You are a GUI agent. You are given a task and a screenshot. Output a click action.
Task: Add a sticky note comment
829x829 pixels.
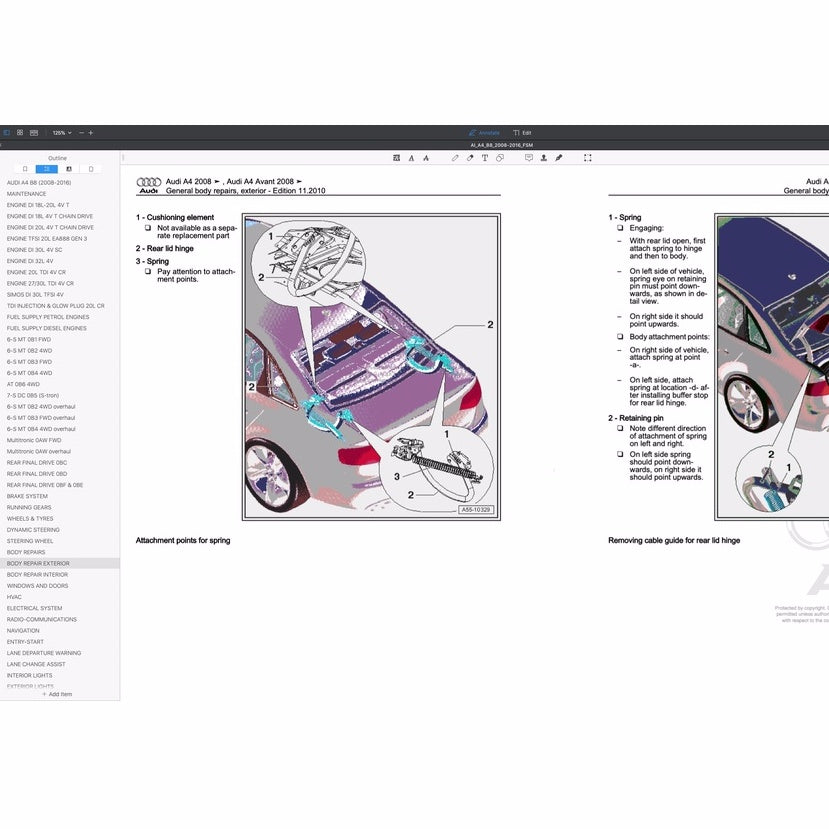(529, 157)
